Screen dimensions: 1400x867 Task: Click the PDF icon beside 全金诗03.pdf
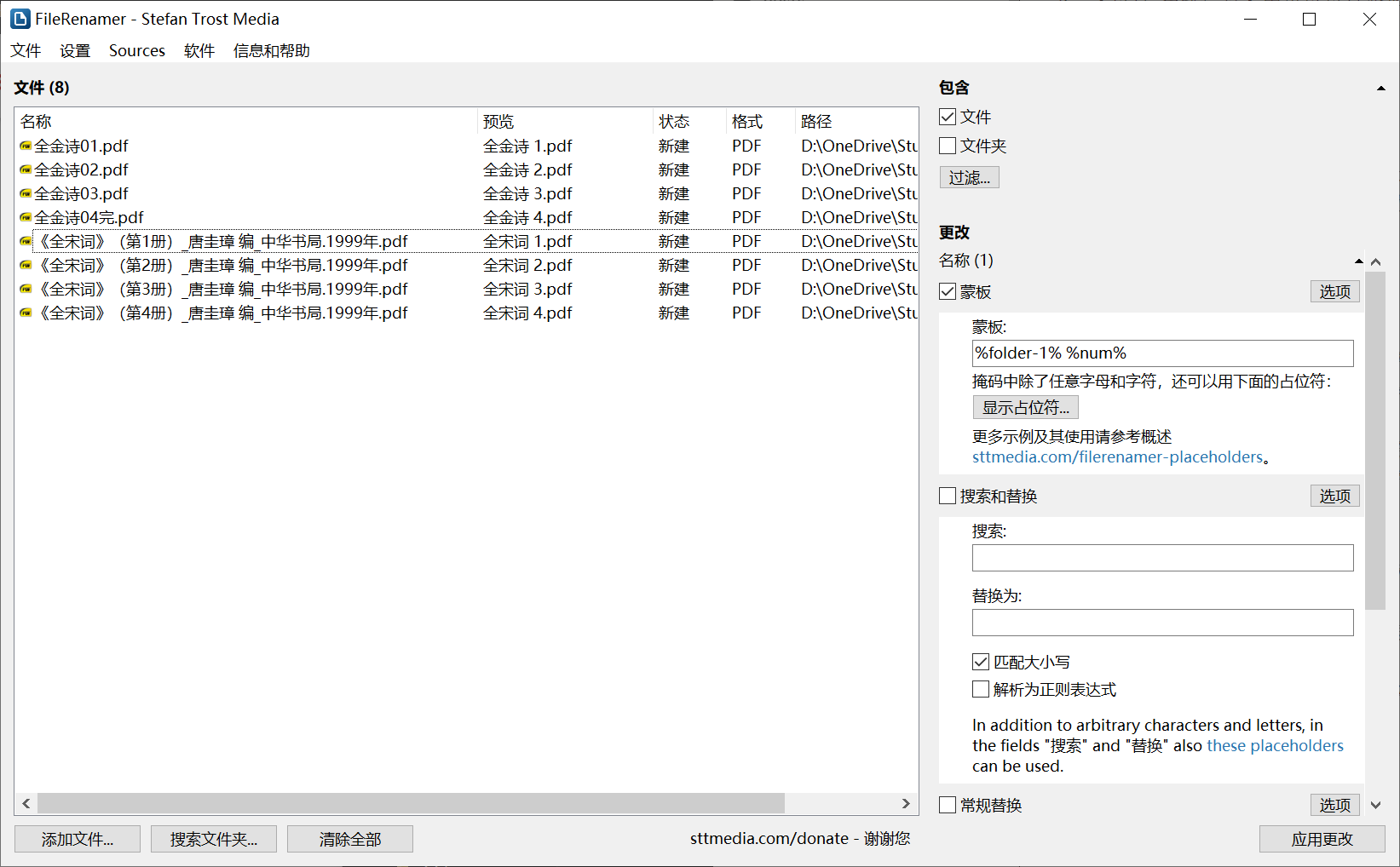click(x=26, y=194)
